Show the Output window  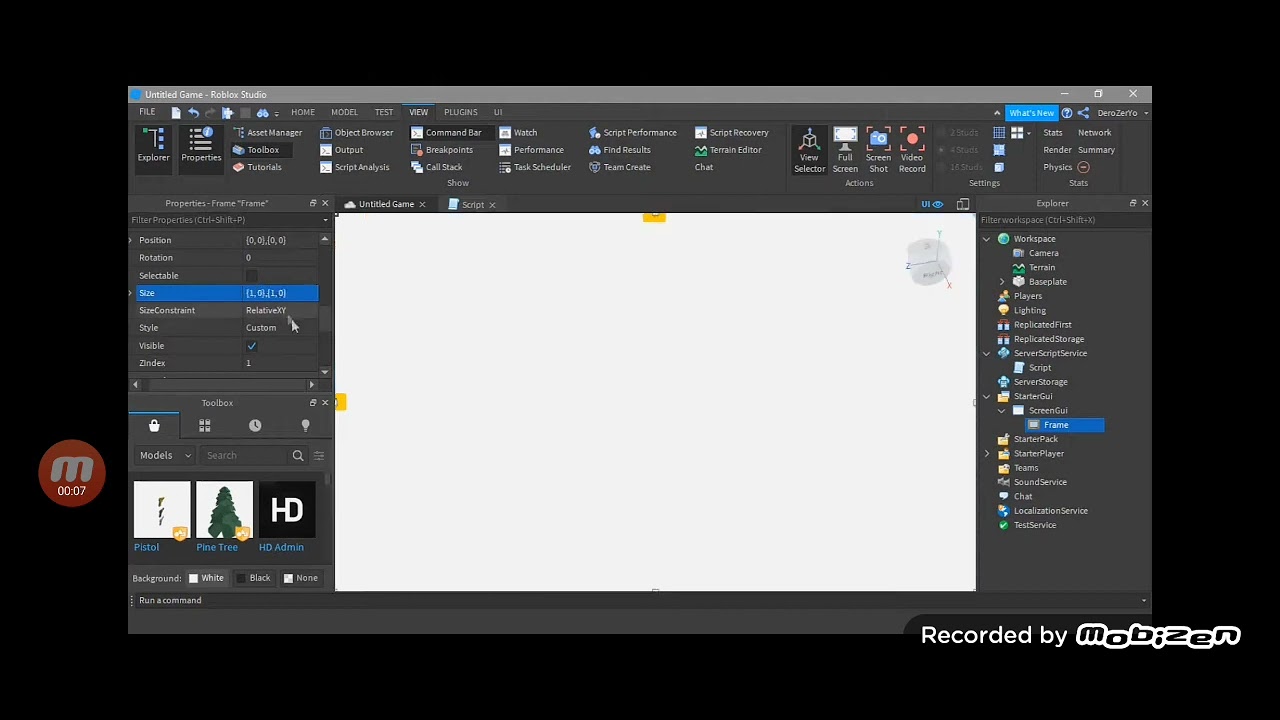pos(342,150)
